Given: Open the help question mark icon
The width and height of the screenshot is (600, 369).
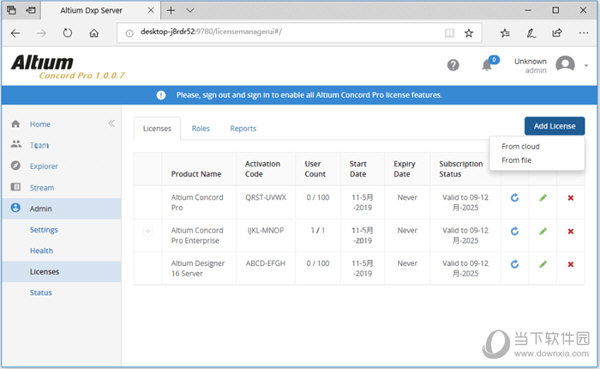Looking at the screenshot, I should [x=453, y=65].
